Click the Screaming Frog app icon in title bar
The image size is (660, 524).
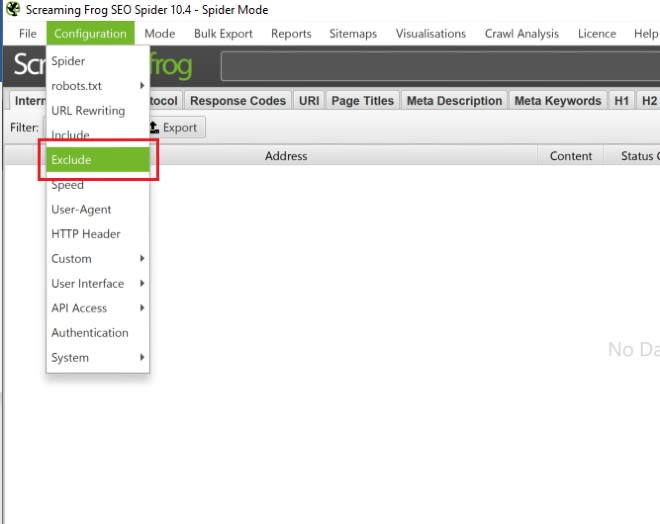pos(13,9)
